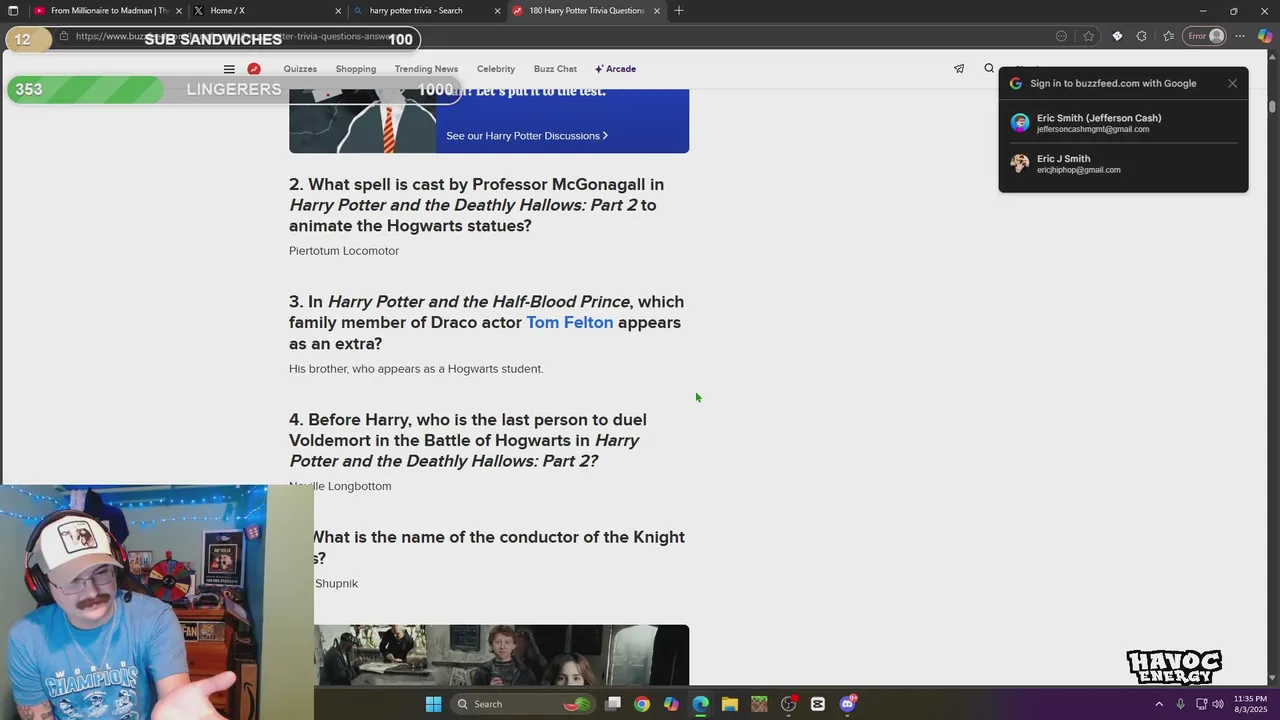
Task: Open the Shopping section
Action: point(356,69)
